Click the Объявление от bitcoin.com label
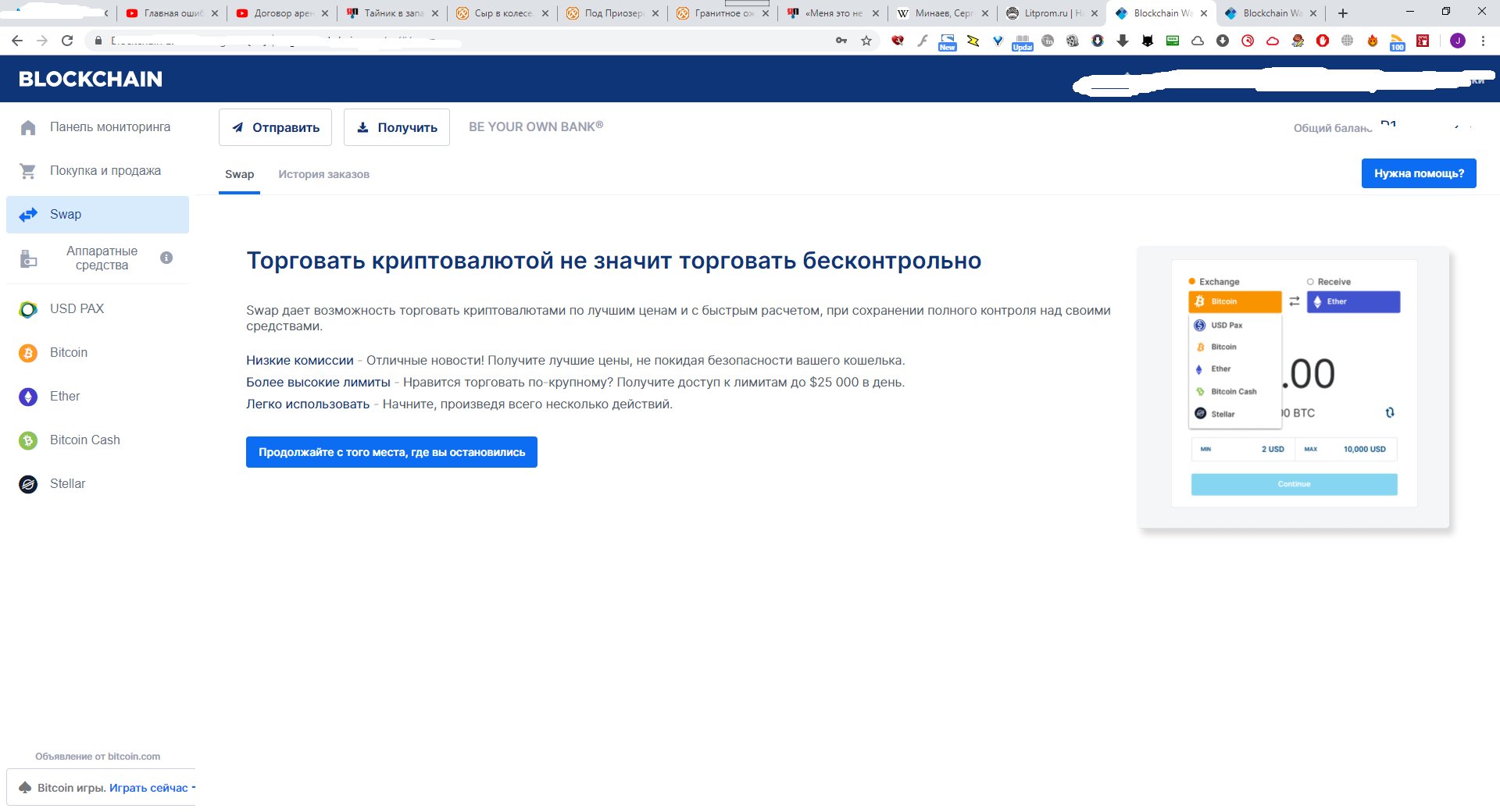Screen dimensions: 1500x812 [98, 757]
